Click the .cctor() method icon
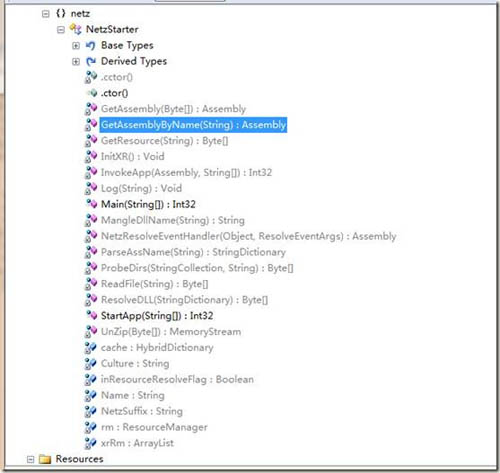The height and width of the screenshot is (473, 500). (x=91, y=77)
